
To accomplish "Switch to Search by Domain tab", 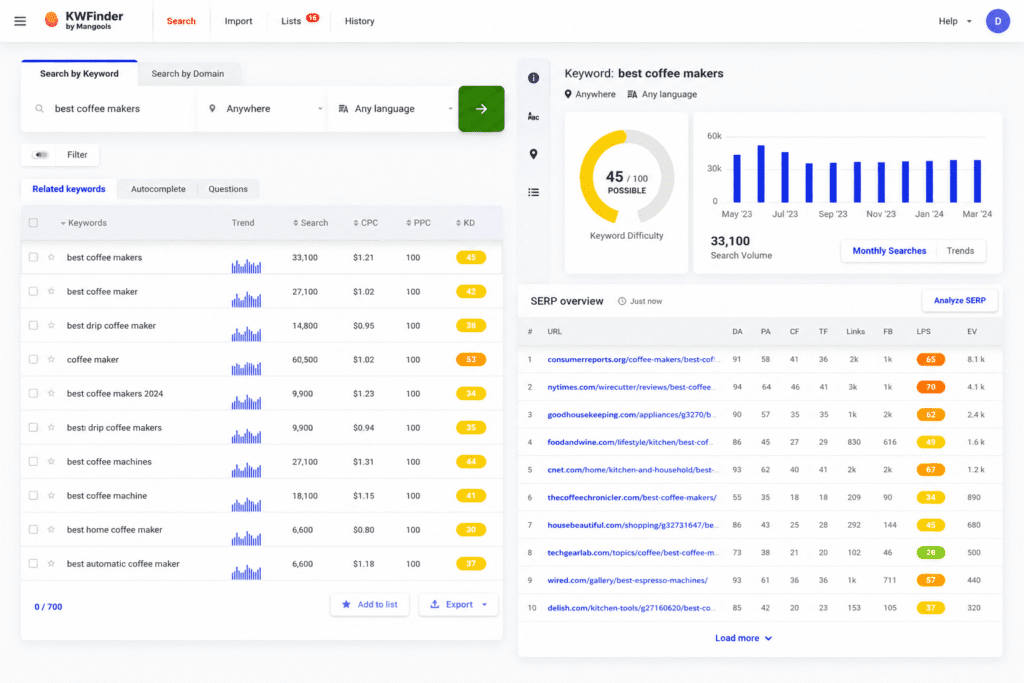I will [187, 74].
